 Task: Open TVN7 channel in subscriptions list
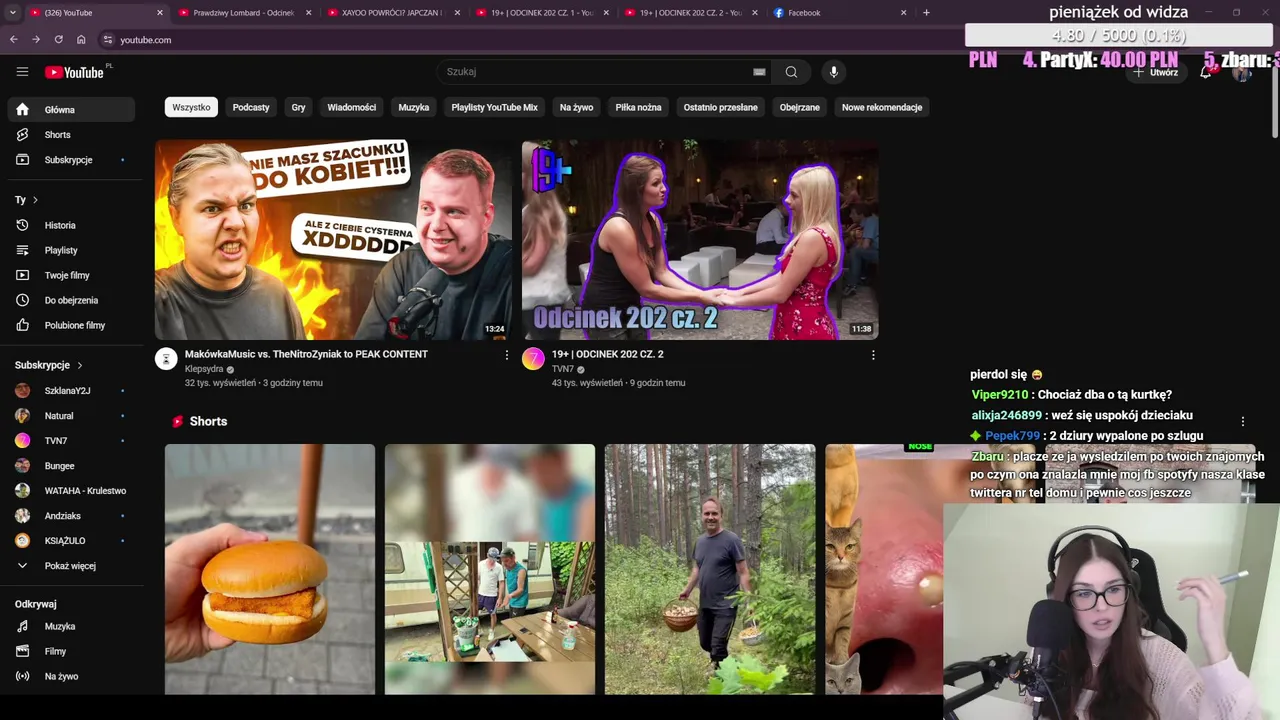(71, 441)
